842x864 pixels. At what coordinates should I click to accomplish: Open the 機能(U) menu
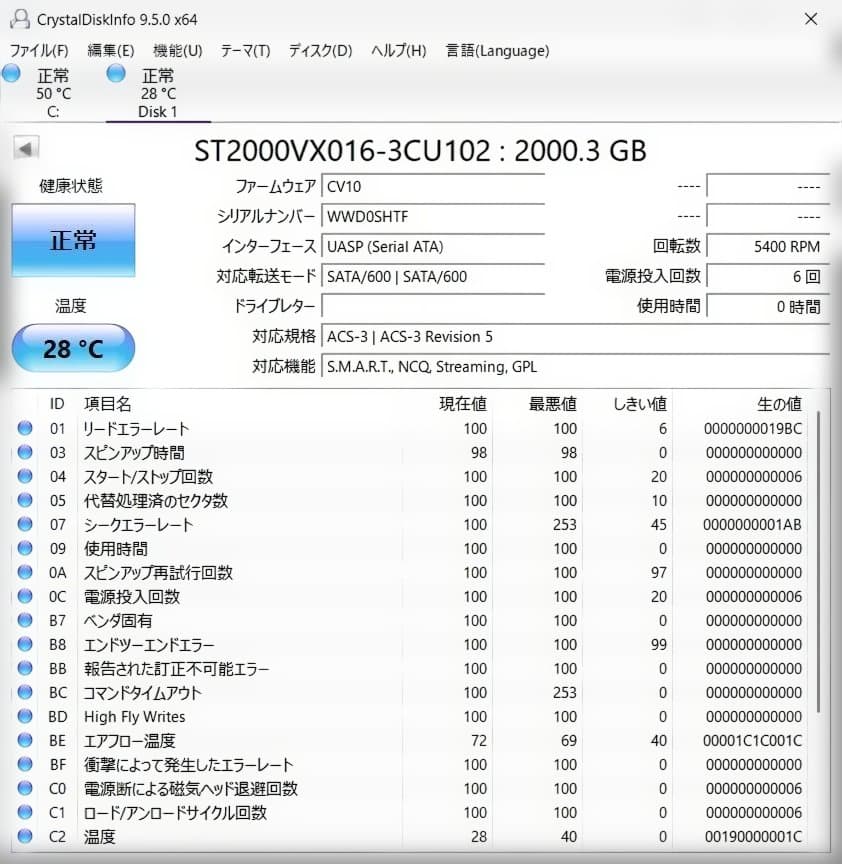177,51
